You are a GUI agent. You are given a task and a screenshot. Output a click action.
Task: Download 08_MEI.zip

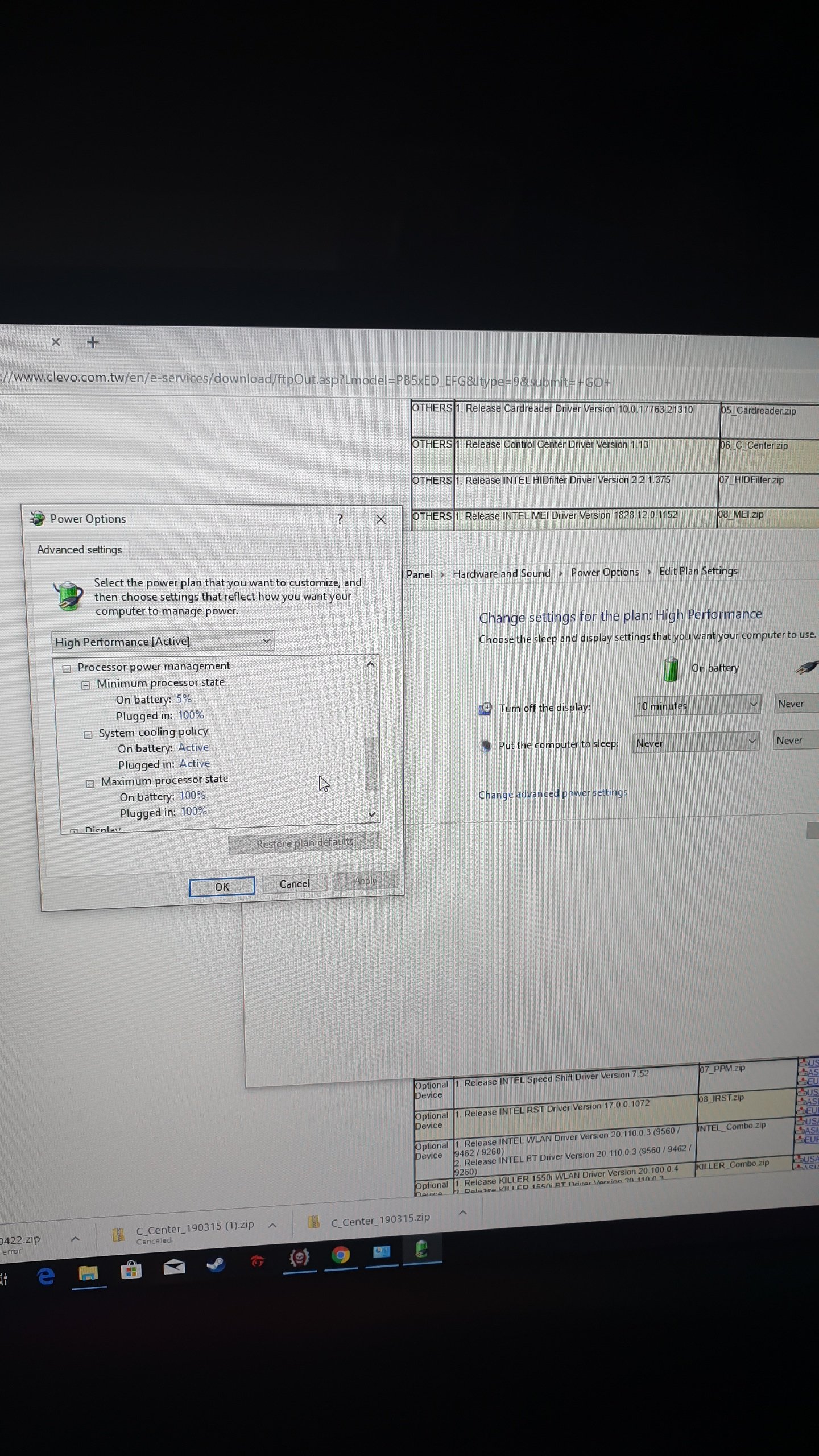tap(741, 514)
